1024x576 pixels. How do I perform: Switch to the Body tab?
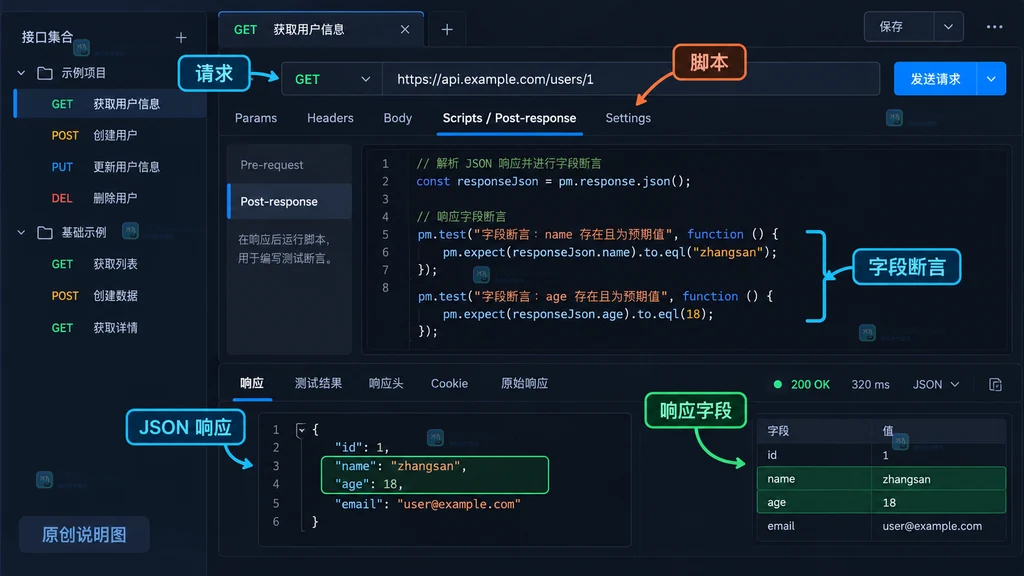click(x=398, y=118)
